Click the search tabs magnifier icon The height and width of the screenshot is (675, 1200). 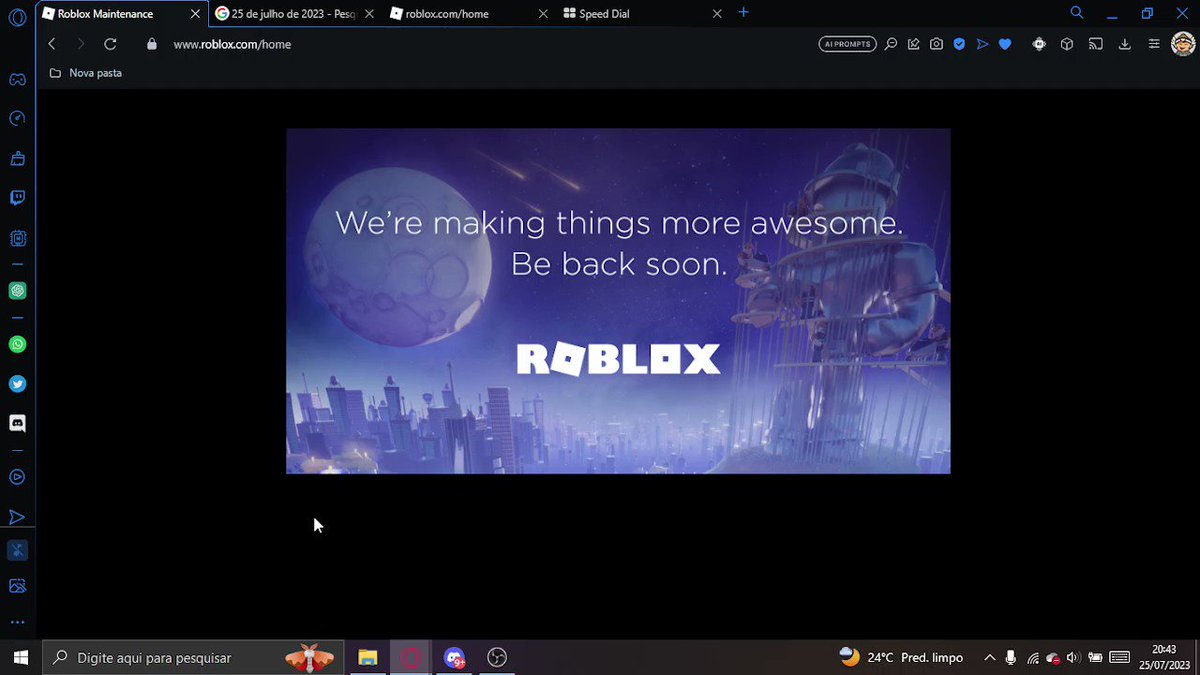click(1077, 13)
